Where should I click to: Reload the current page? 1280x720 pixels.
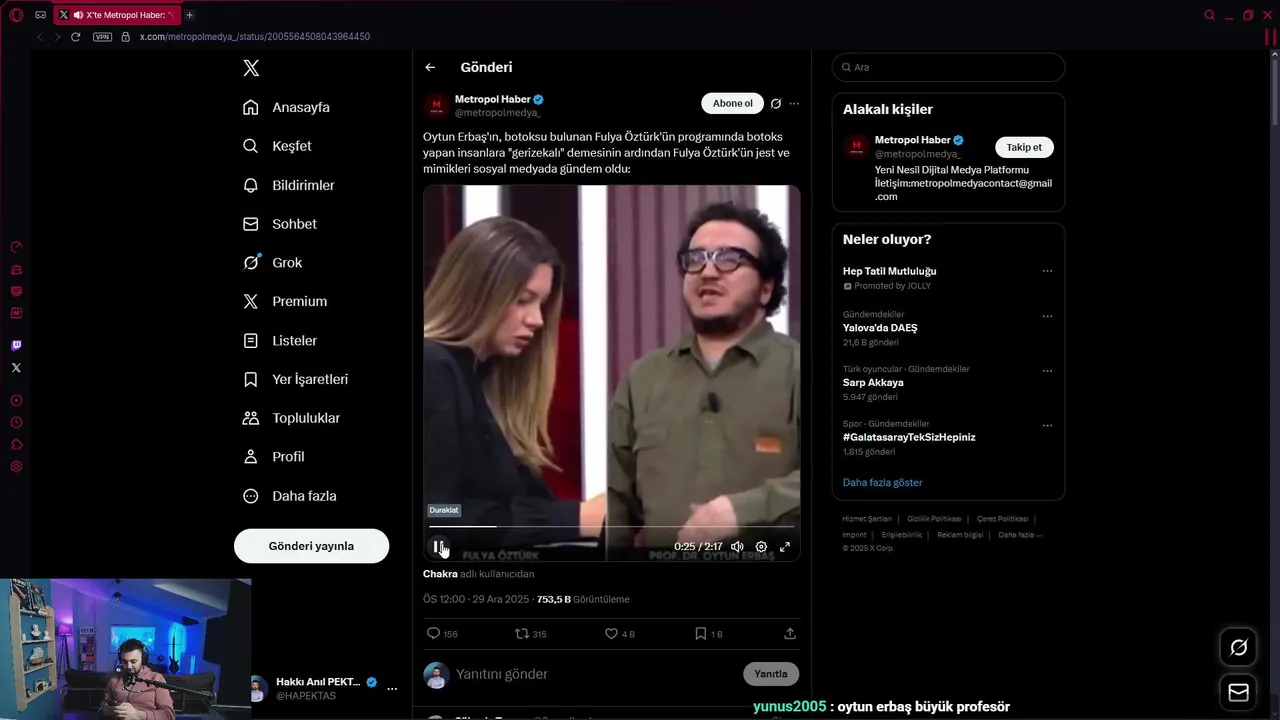75,37
